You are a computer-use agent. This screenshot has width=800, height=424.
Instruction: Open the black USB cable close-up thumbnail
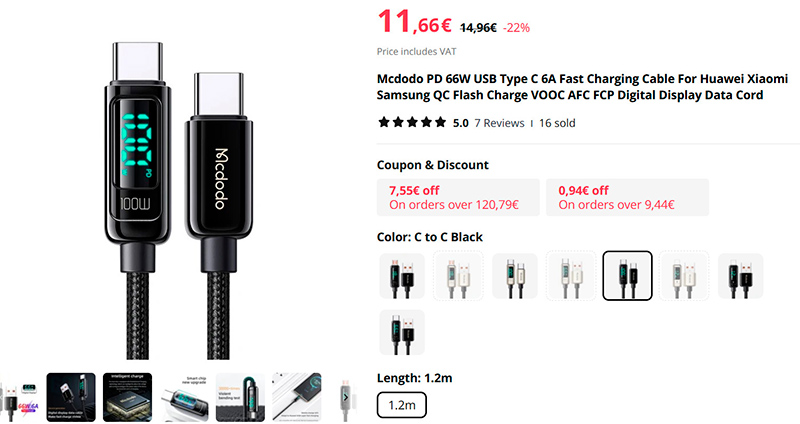(71, 398)
